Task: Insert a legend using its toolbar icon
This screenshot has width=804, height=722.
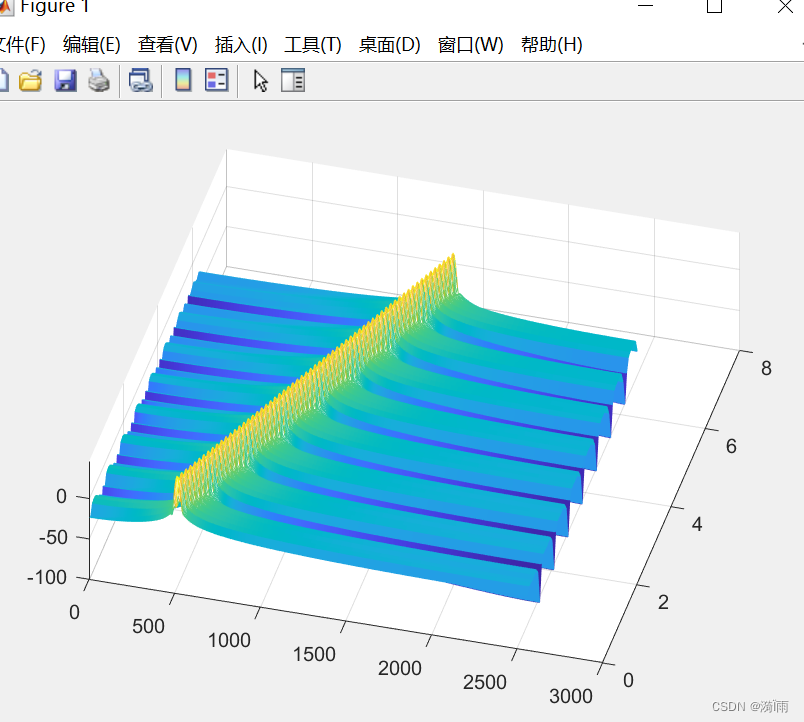Action: pyautogui.click(x=216, y=80)
